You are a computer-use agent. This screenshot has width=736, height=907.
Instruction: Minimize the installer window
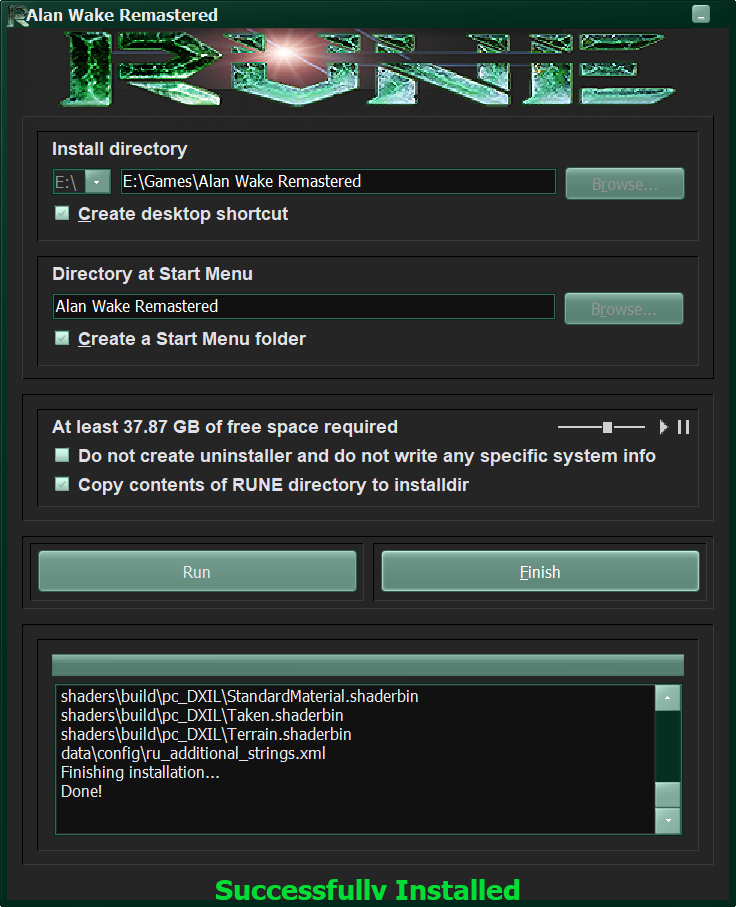[x=701, y=14]
